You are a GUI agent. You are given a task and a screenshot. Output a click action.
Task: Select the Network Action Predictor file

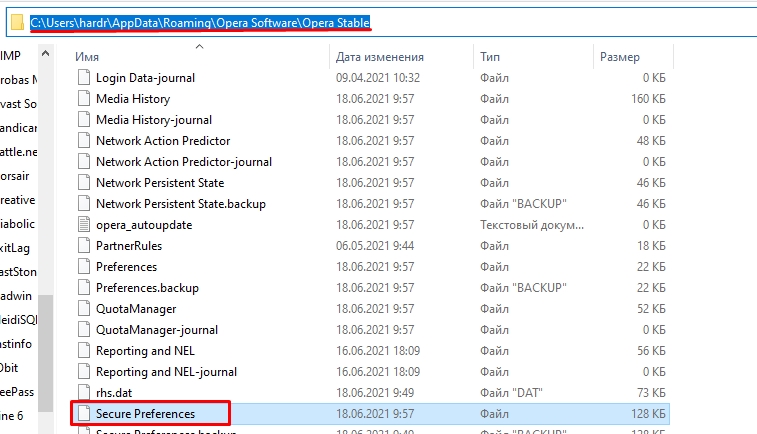tap(163, 141)
